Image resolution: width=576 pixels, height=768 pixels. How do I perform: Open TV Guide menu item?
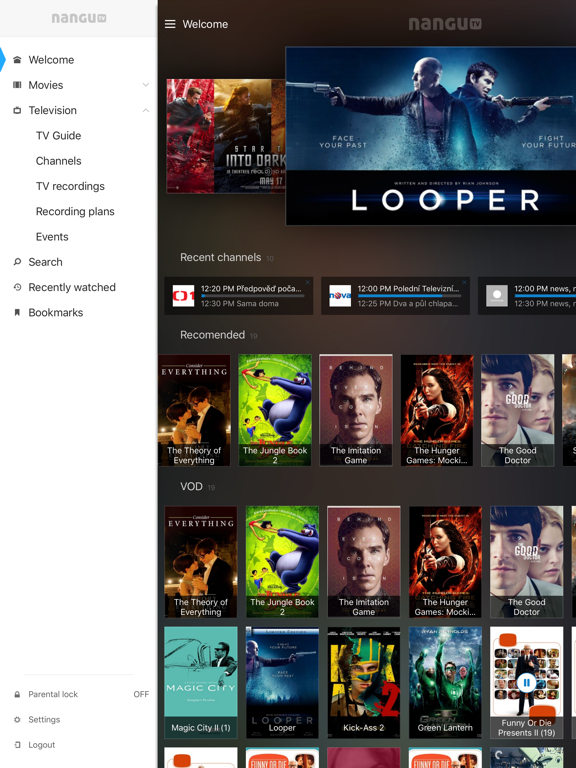(58, 136)
